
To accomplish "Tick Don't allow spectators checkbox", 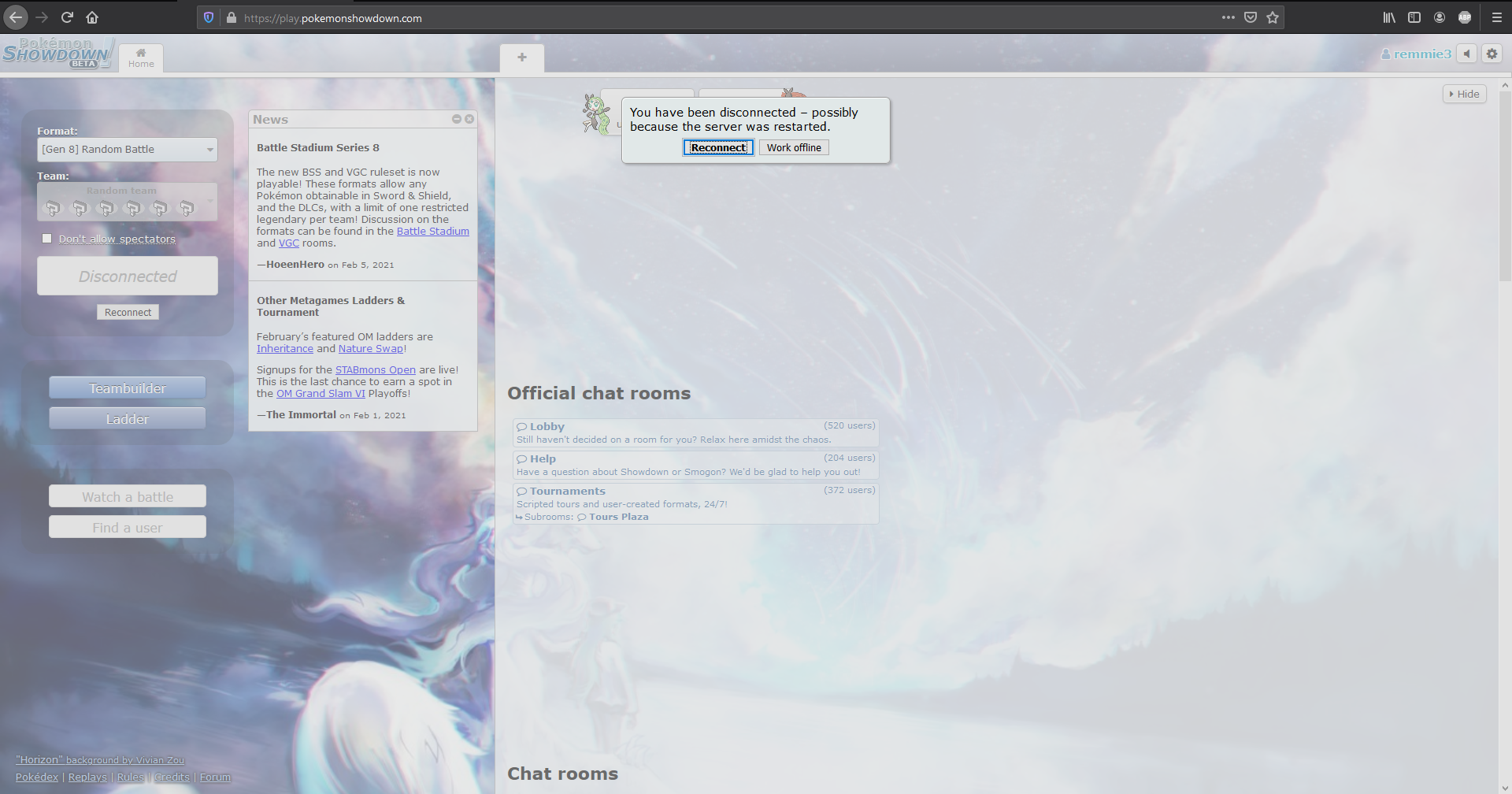I will [x=47, y=239].
